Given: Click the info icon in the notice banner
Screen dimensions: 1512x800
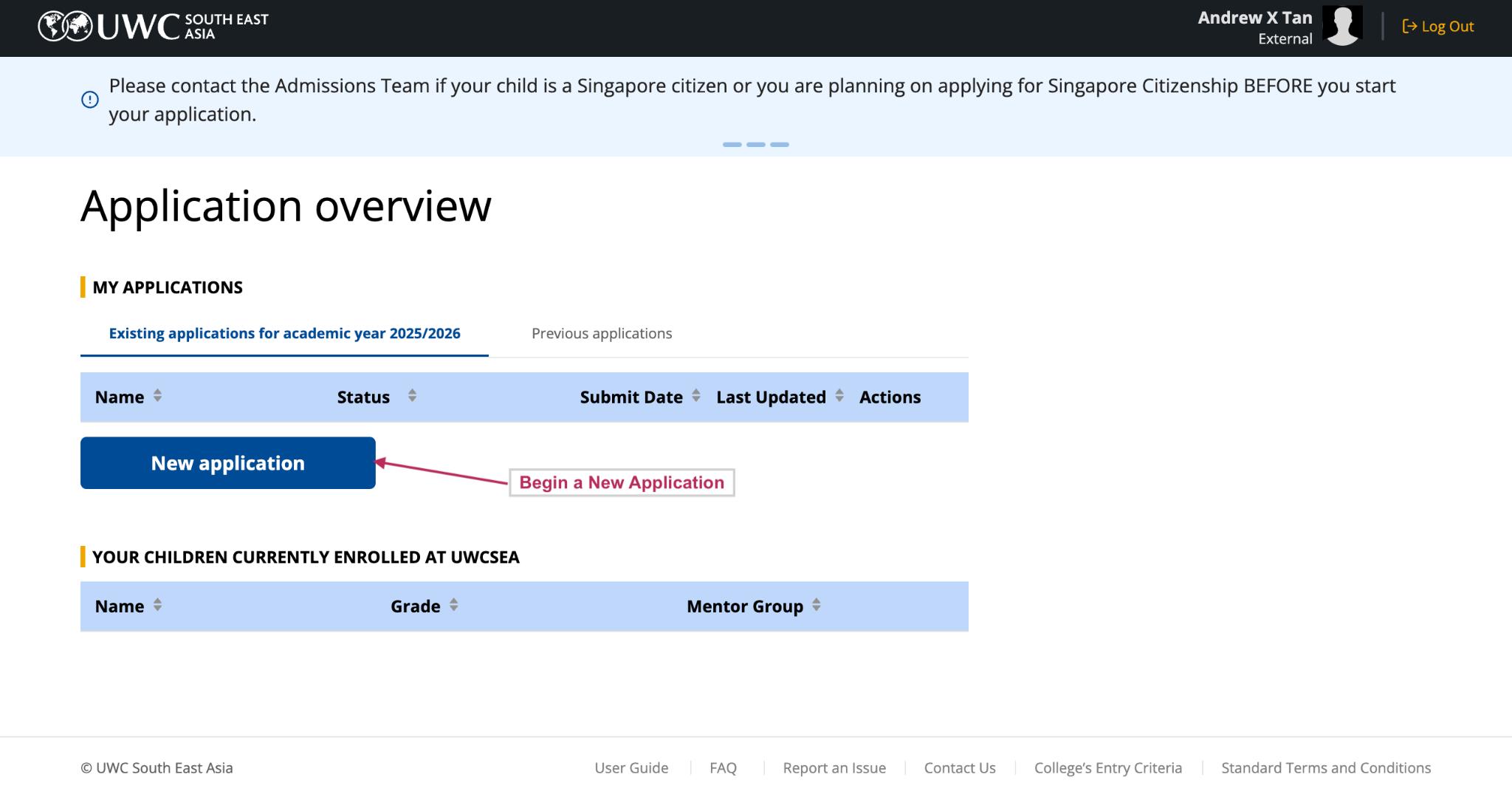Looking at the screenshot, I should click(x=90, y=100).
